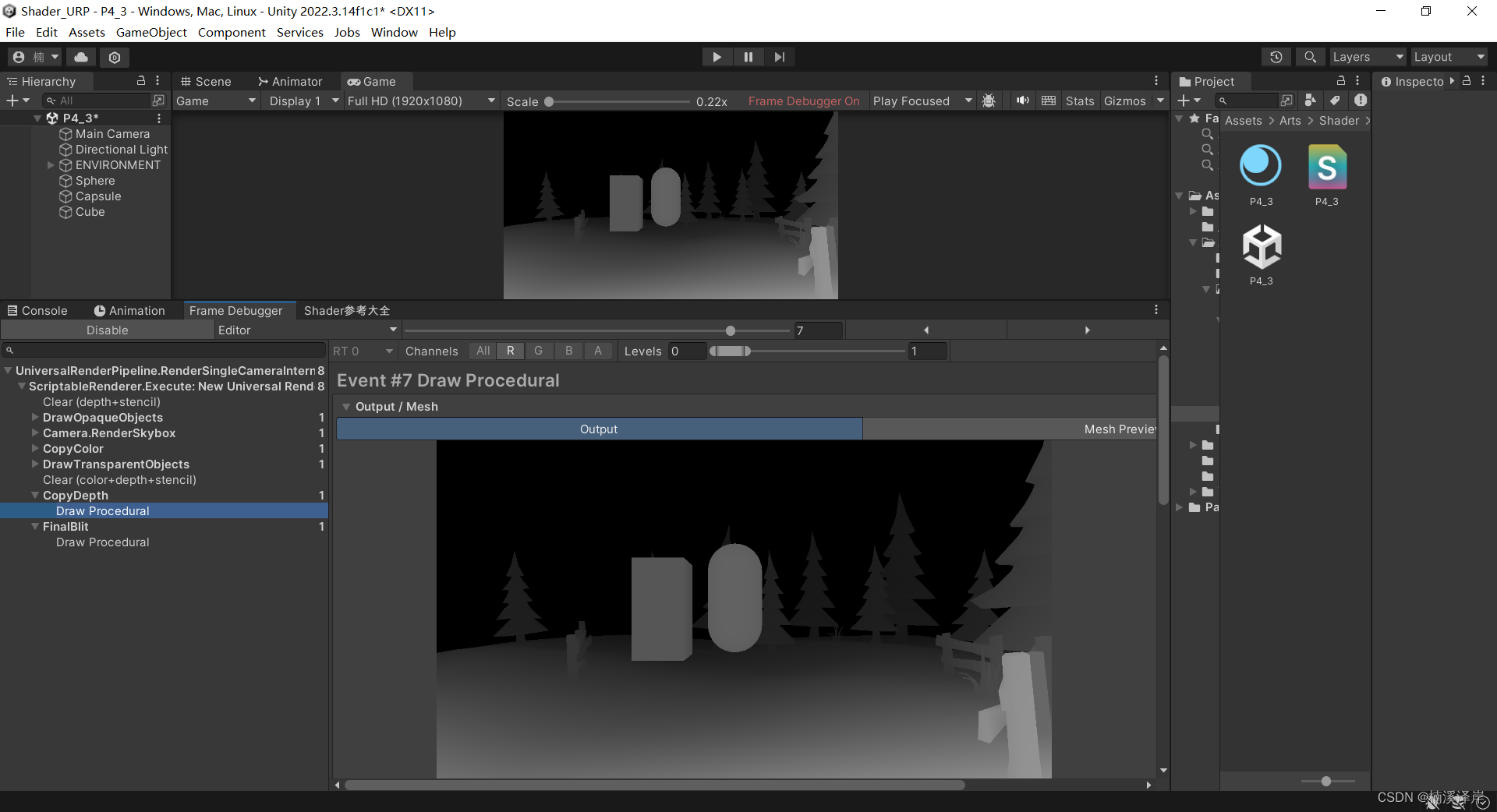Viewport: 1497px width, 812px height.
Task: Click Frame Debugger On in Game toolbar
Action: (804, 101)
